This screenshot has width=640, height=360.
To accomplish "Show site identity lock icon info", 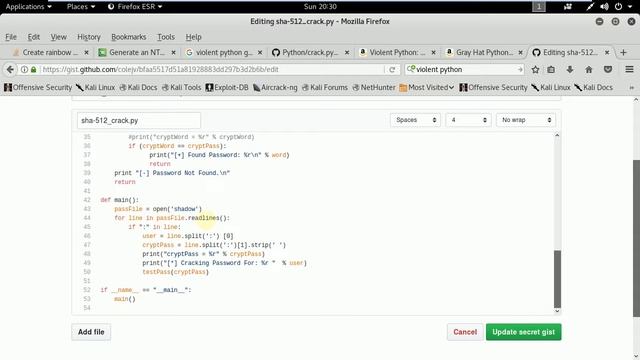I will click(x=33, y=70).
